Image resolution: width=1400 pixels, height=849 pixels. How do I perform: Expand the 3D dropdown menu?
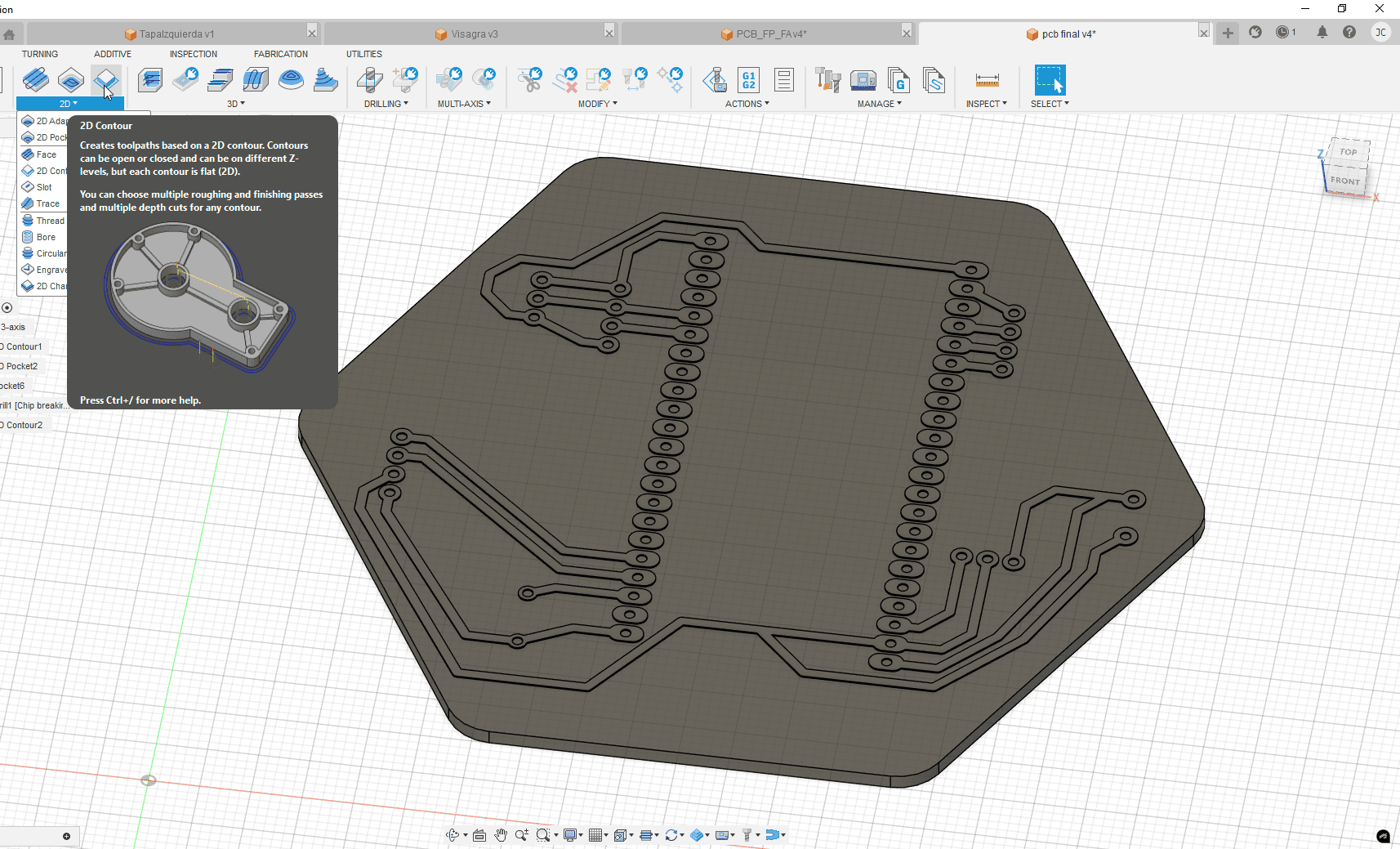click(236, 104)
